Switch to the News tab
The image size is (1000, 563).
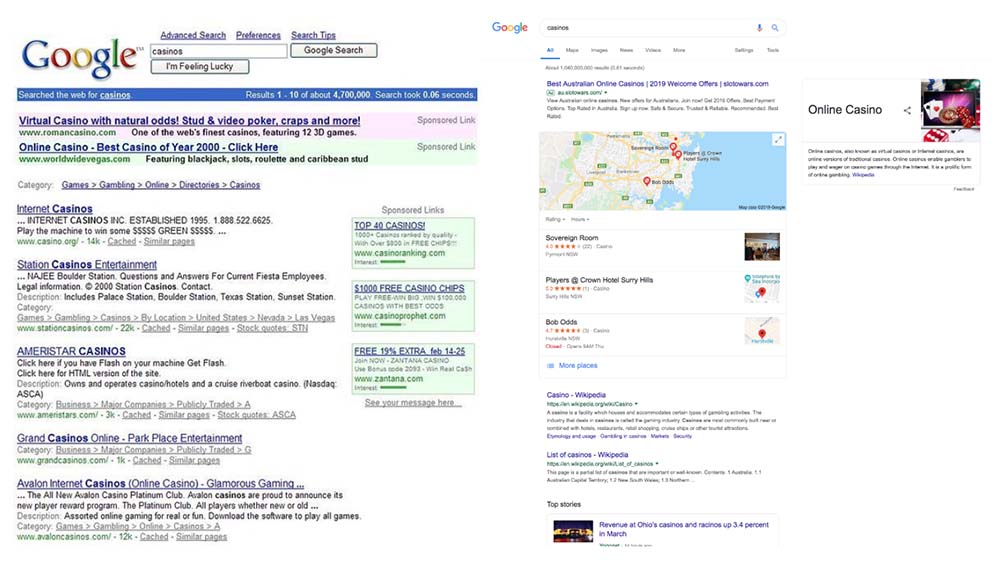(626, 50)
